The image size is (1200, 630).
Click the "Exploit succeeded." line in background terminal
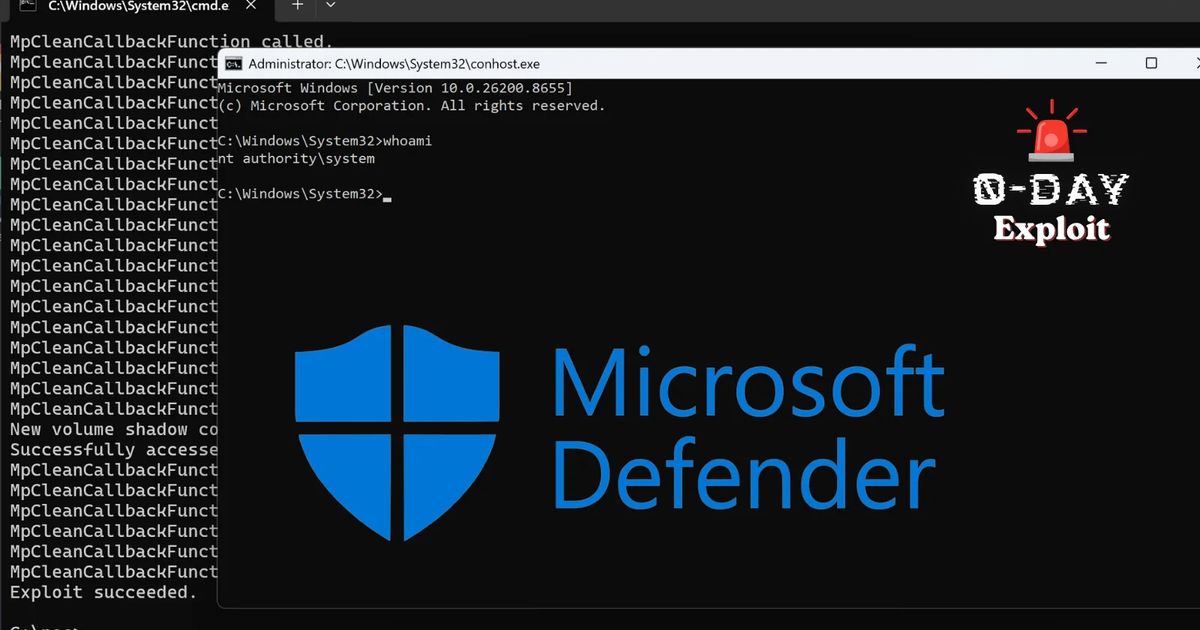coord(103,592)
